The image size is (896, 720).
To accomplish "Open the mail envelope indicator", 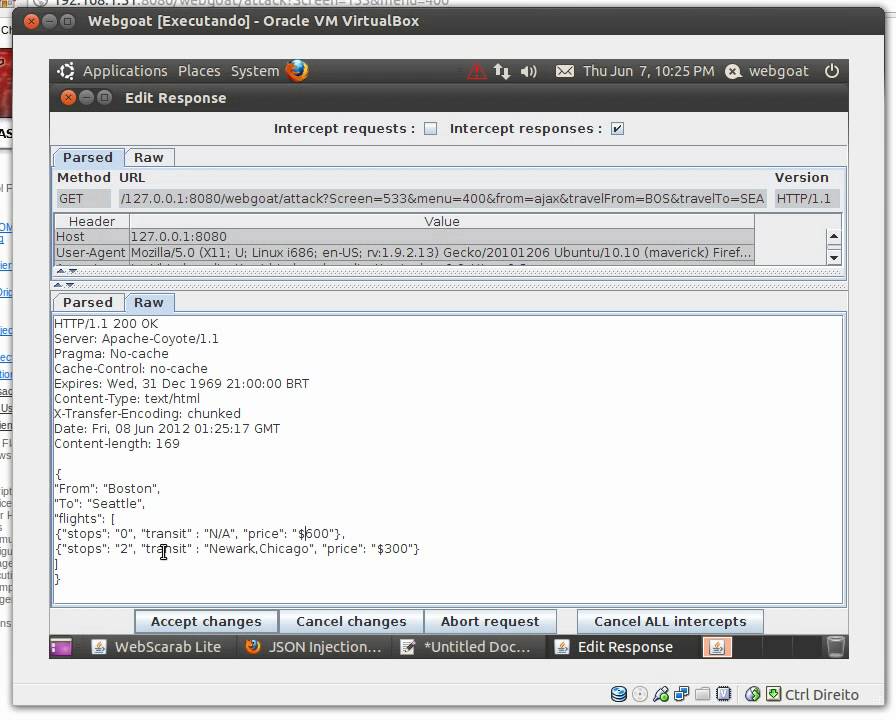I will (x=565, y=71).
